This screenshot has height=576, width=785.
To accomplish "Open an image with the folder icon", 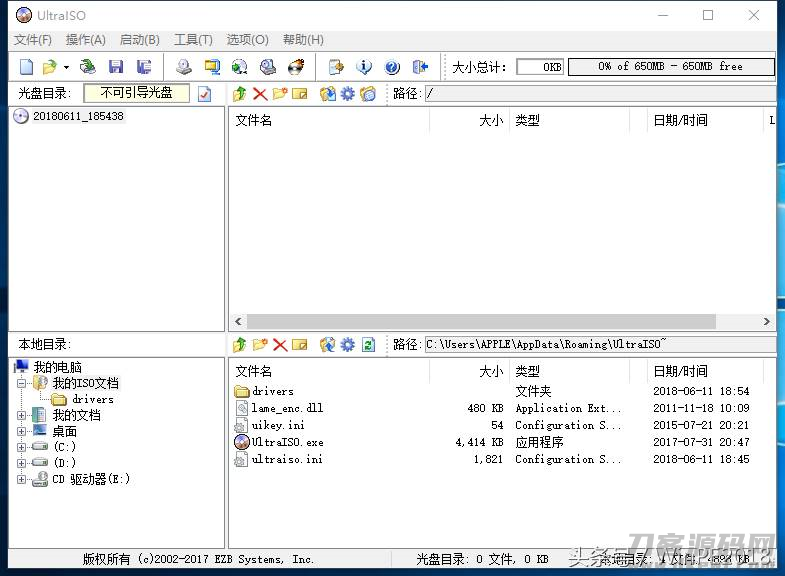I will click(x=50, y=67).
